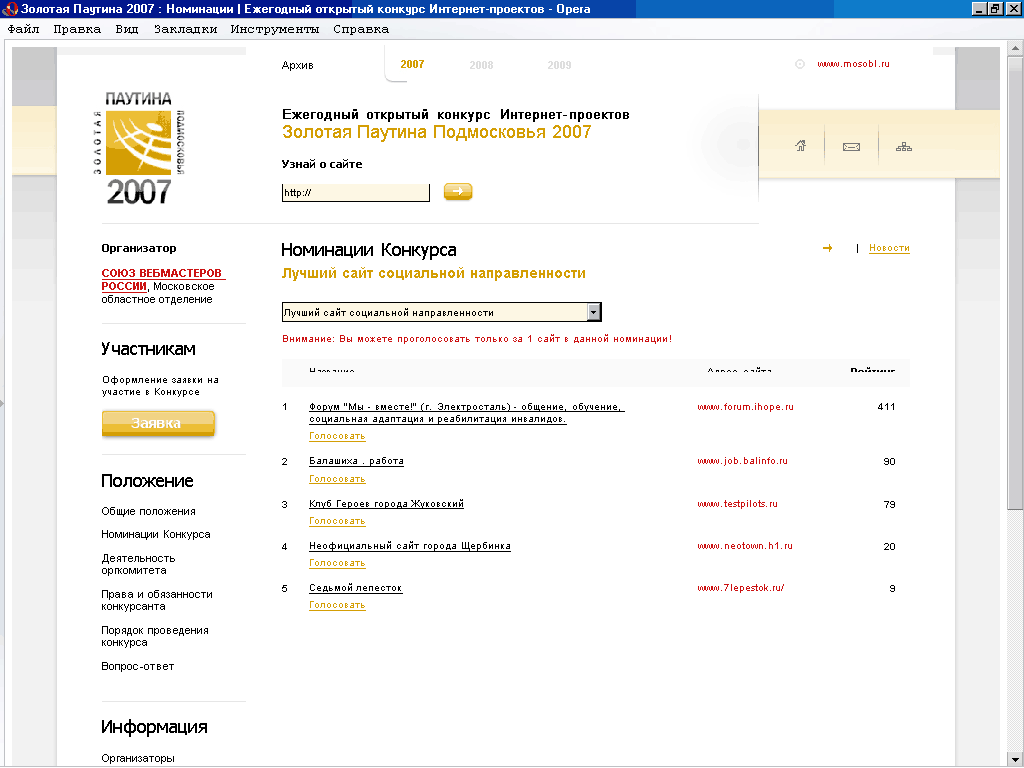Viewport: 1024px width, 768px height.
Task: Open the Закладки menu
Action: 185,29
